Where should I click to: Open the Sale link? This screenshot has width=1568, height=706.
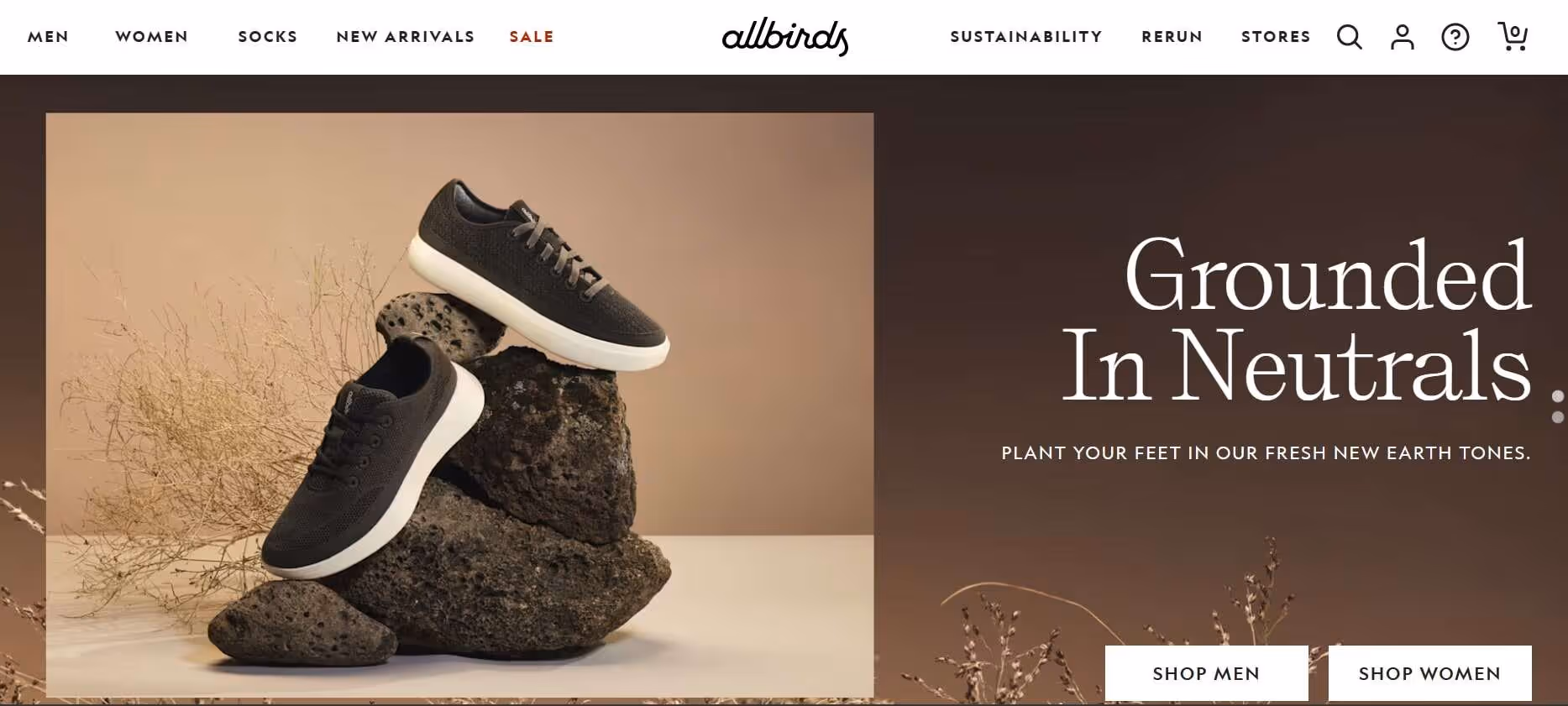point(532,37)
